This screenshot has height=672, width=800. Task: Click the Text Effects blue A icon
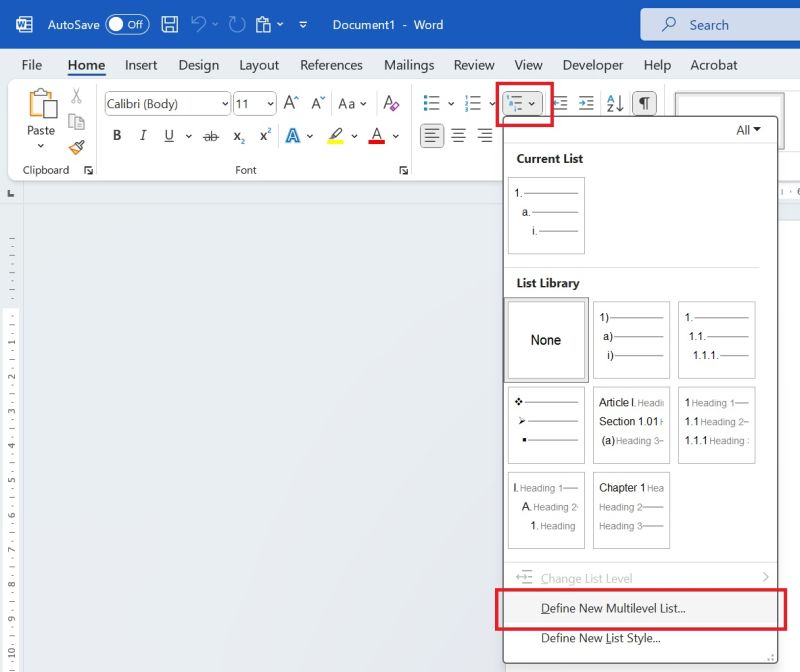[x=292, y=136]
